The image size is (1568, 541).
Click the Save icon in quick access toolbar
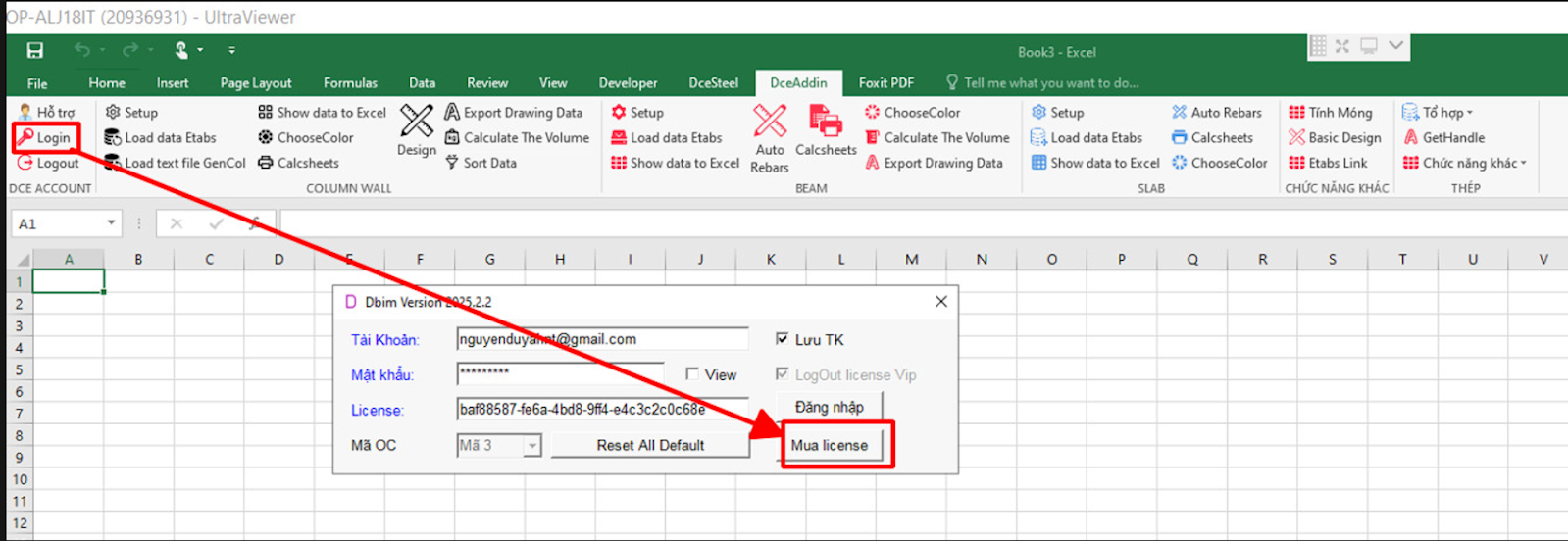click(x=35, y=50)
